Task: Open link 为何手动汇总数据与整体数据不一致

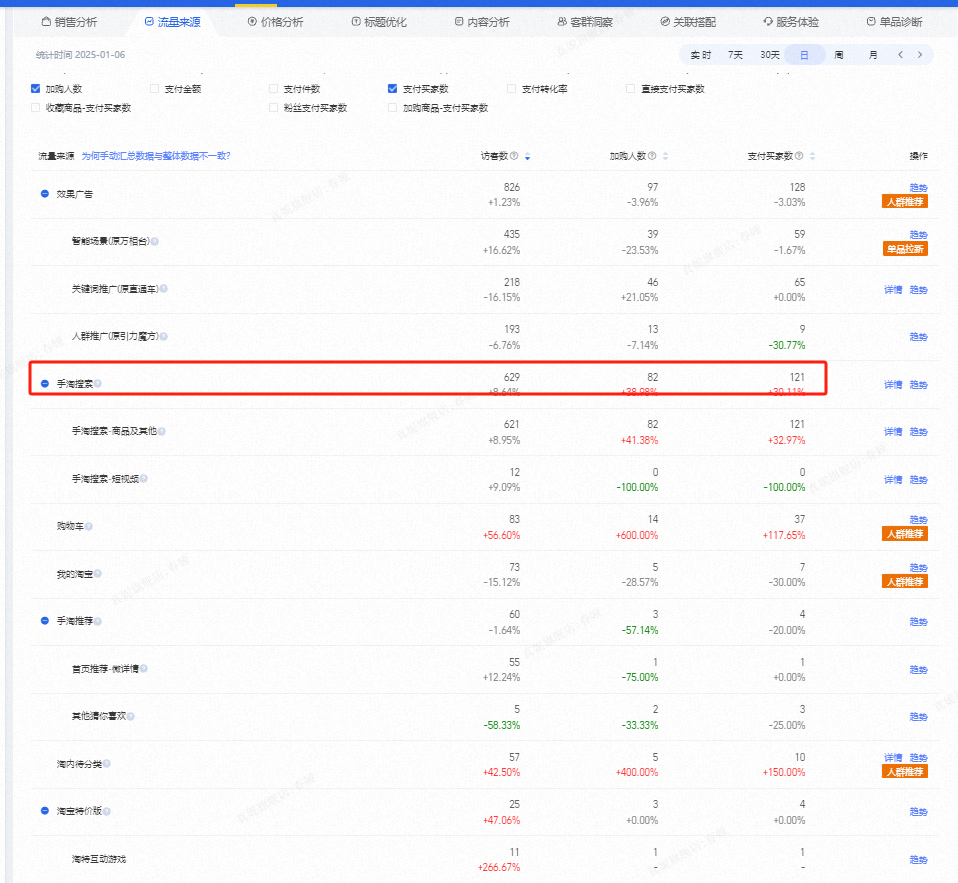Action: (155, 156)
